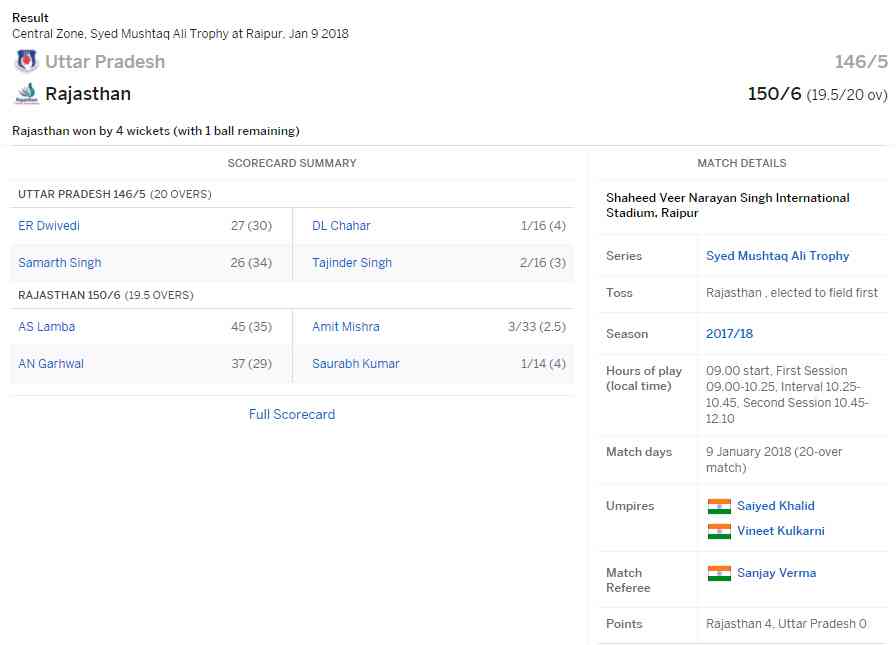Click AN Garhwal's score 37 (29)
The image size is (896, 645).
click(x=251, y=364)
